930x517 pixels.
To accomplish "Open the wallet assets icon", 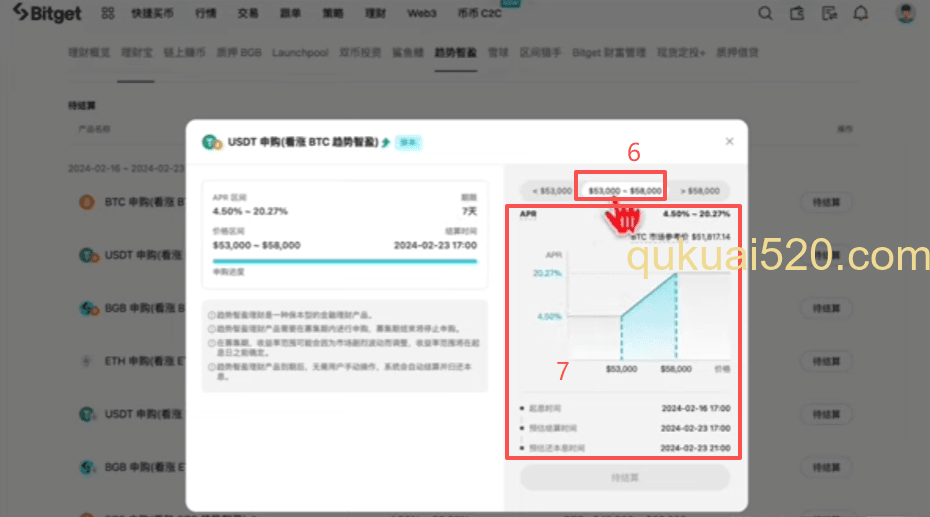I will click(x=797, y=13).
